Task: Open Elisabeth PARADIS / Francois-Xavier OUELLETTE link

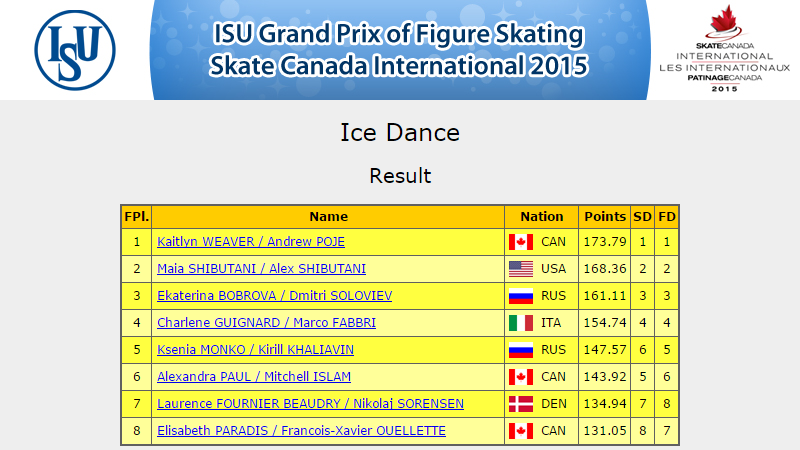Action: (301, 431)
